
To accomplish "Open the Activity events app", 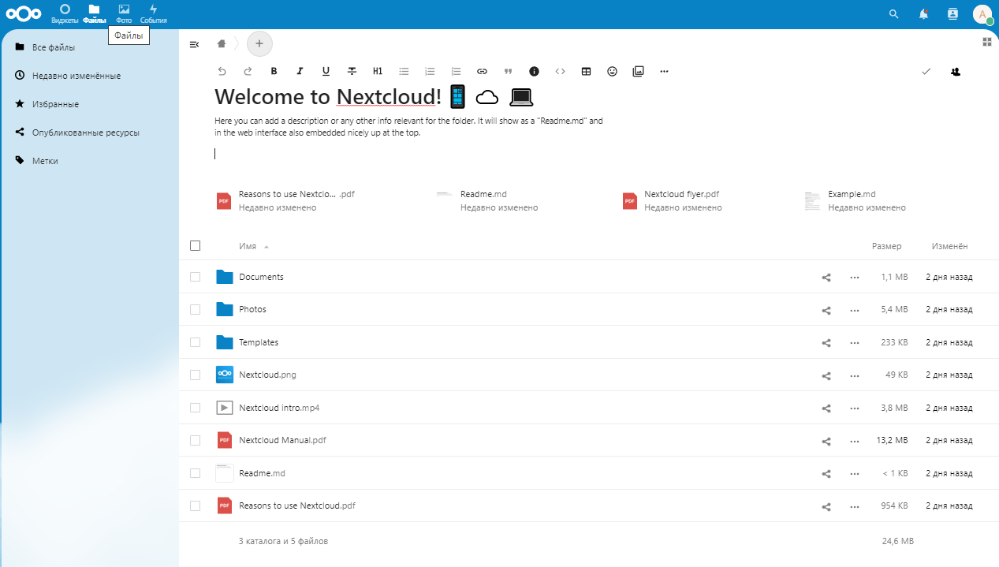I will point(153,13).
